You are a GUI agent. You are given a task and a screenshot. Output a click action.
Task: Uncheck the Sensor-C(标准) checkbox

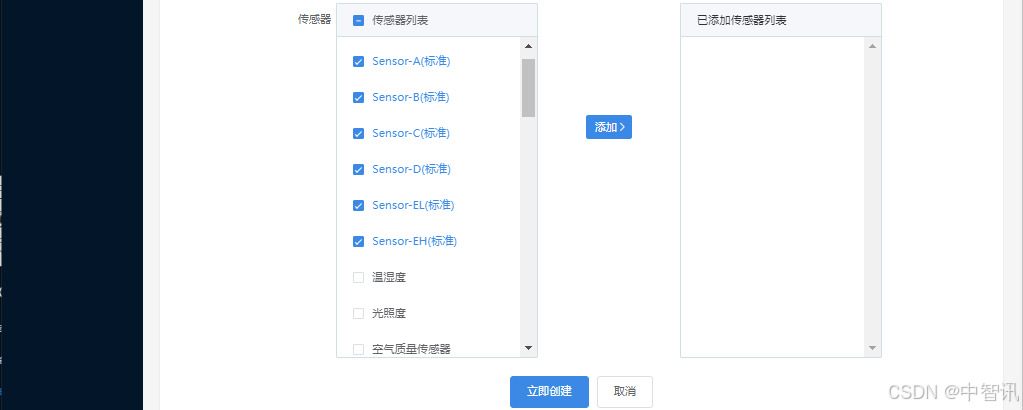click(358, 133)
